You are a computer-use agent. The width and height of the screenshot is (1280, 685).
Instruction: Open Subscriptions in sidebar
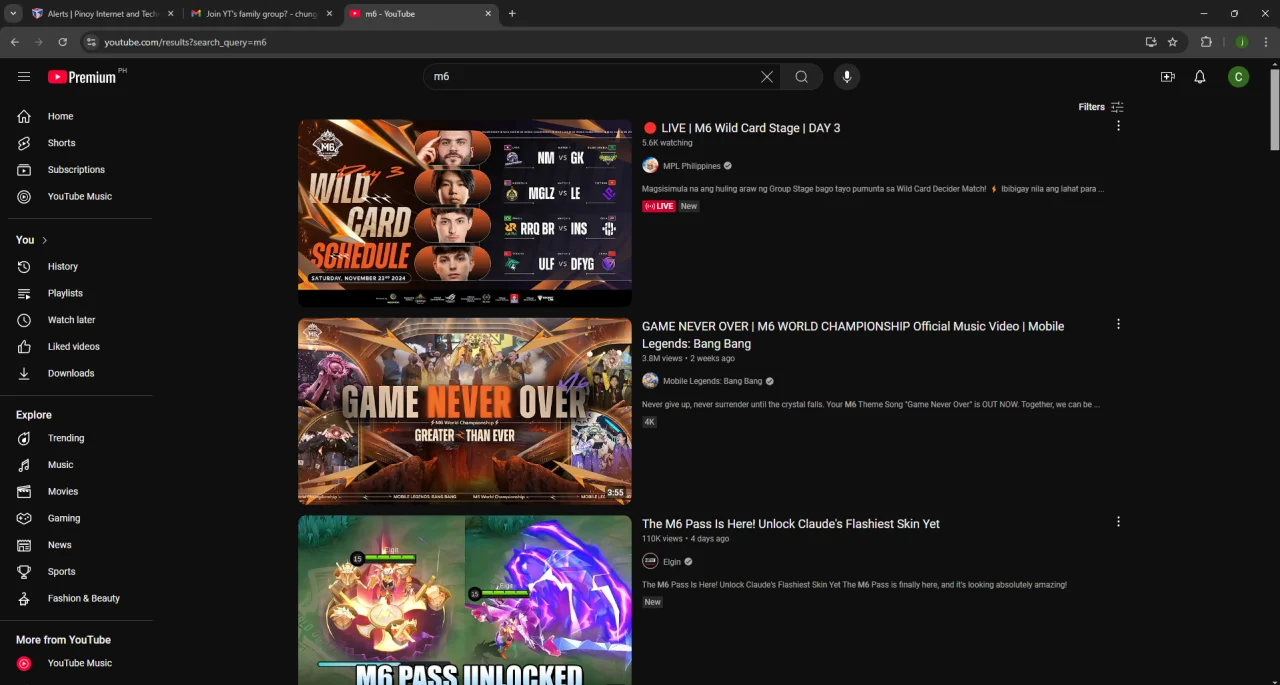pyautogui.click(x=80, y=170)
